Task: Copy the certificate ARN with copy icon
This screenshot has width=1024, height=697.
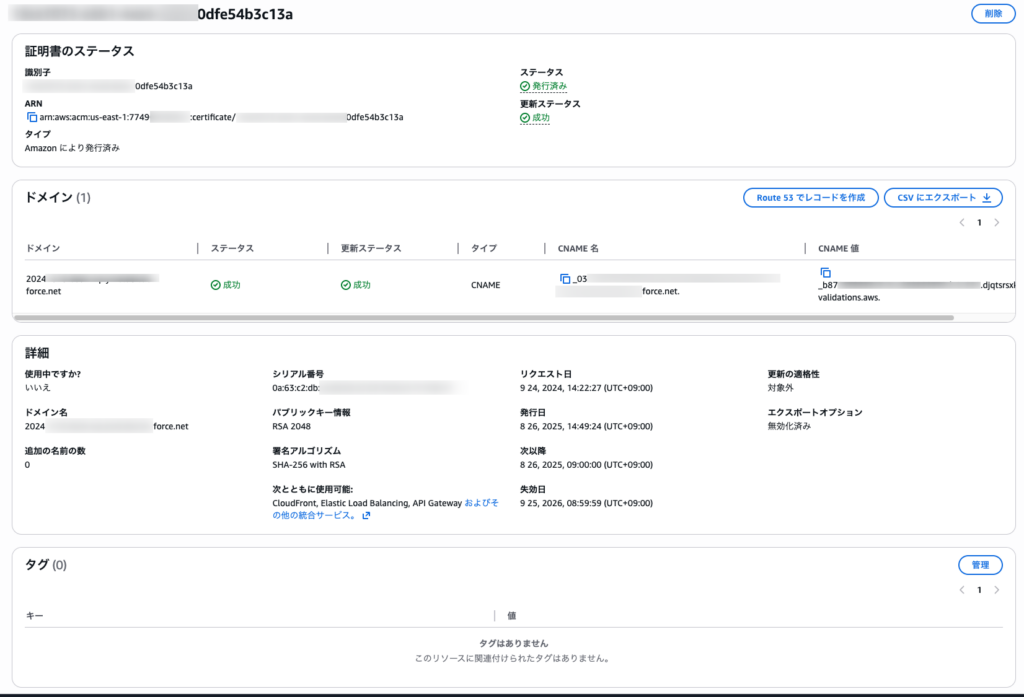Action: (x=31, y=117)
